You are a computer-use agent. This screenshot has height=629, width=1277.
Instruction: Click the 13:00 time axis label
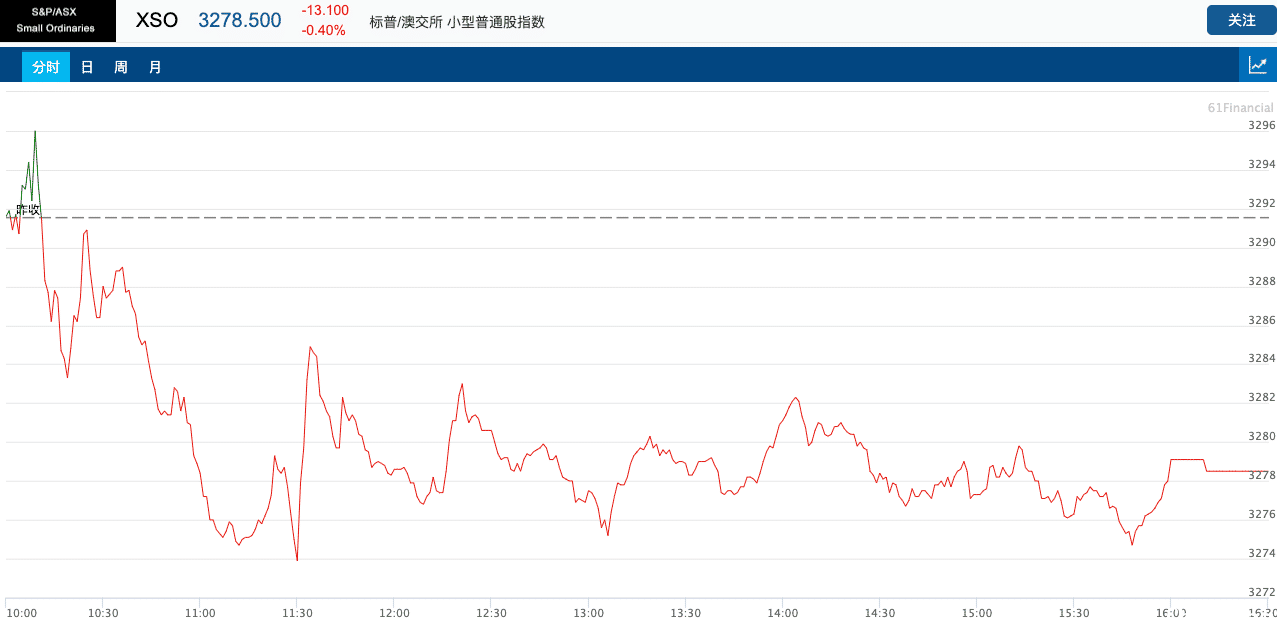588,613
